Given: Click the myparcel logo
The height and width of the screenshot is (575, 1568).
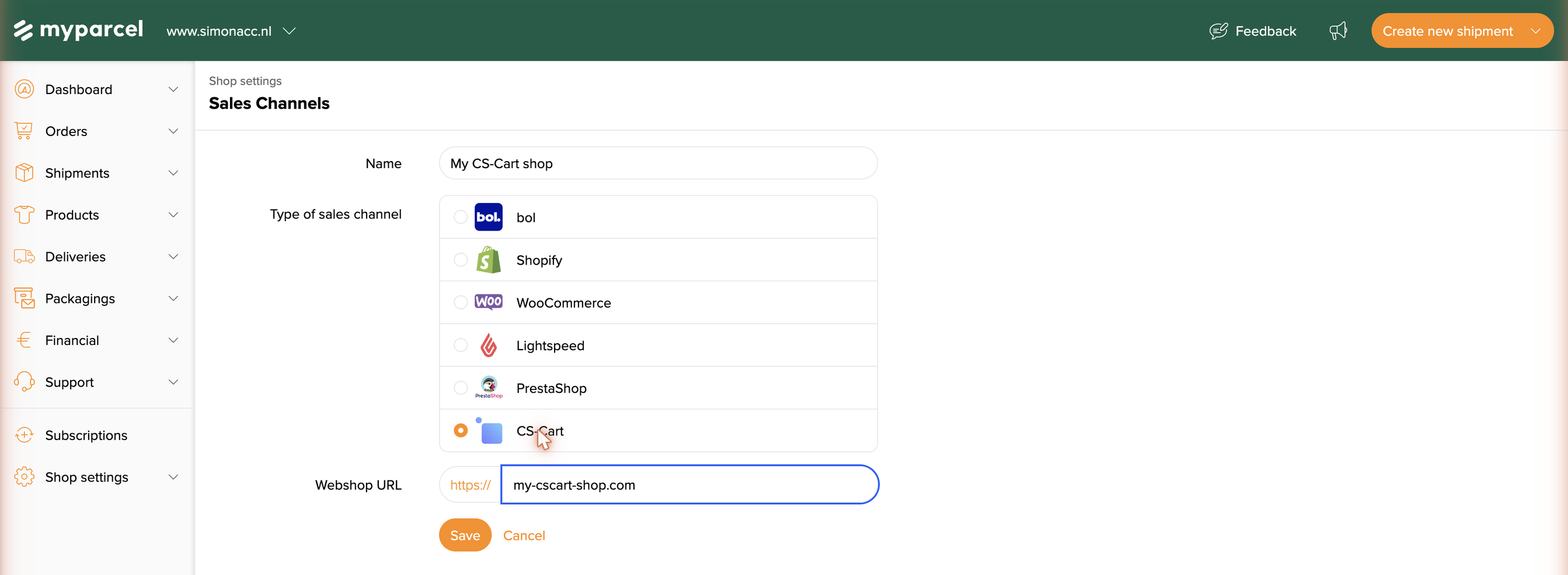Looking at the screenshot, I should (x=79, y=30).
